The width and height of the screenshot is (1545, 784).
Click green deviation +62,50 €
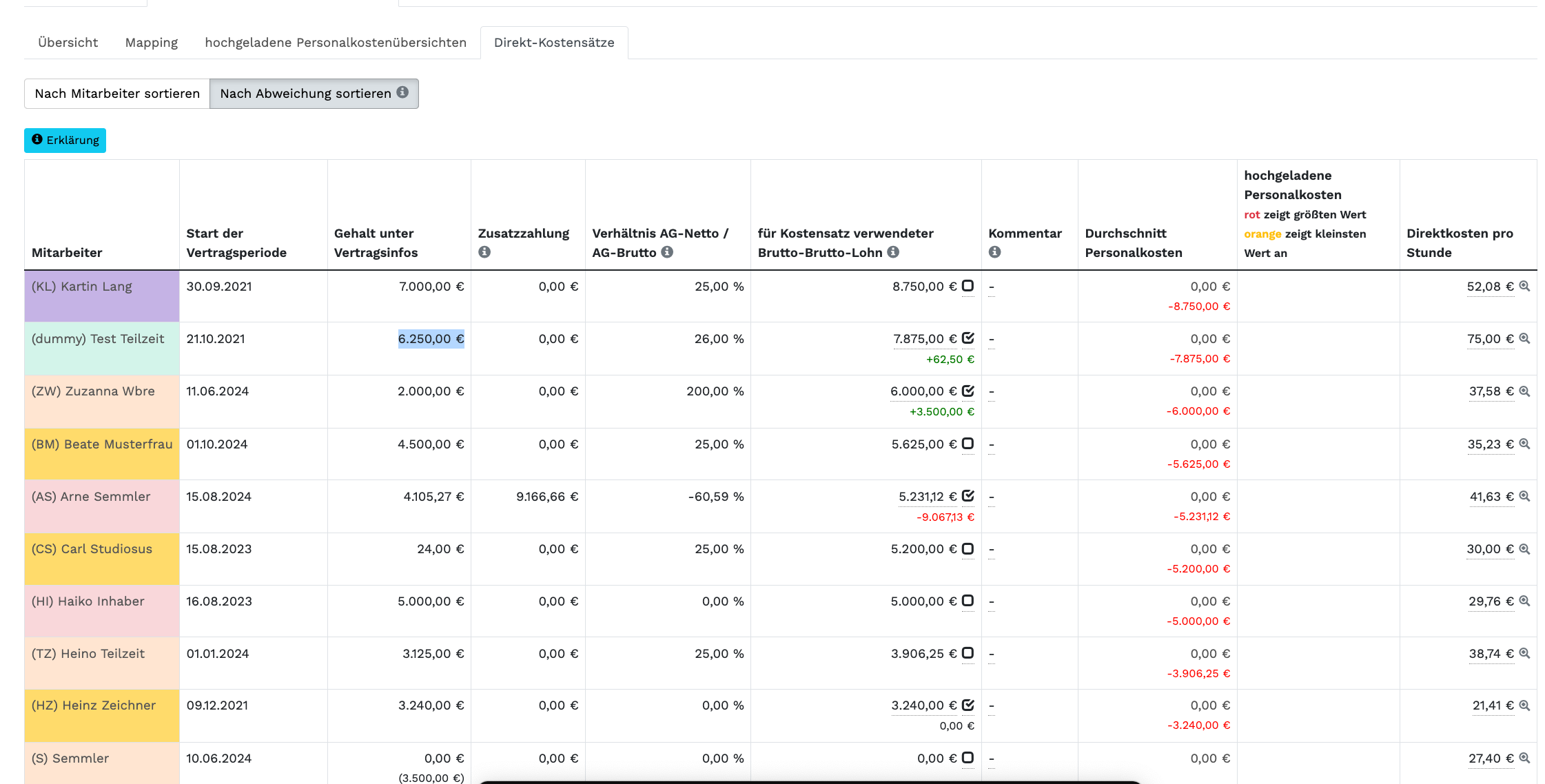tap(950, 360)
